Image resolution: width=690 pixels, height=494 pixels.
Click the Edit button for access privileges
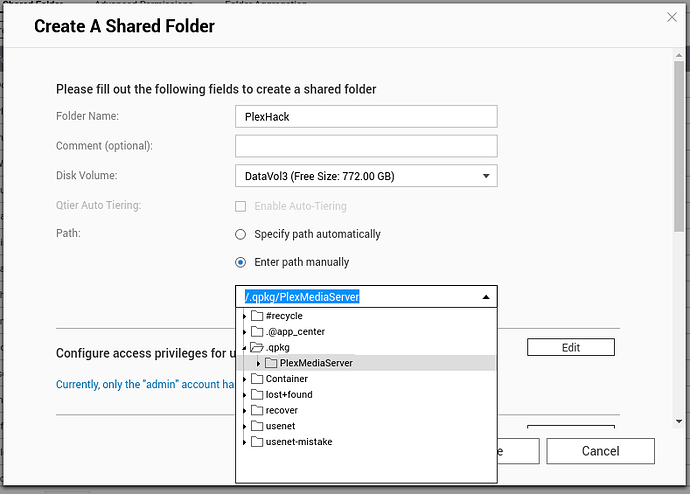pos(571,347)
